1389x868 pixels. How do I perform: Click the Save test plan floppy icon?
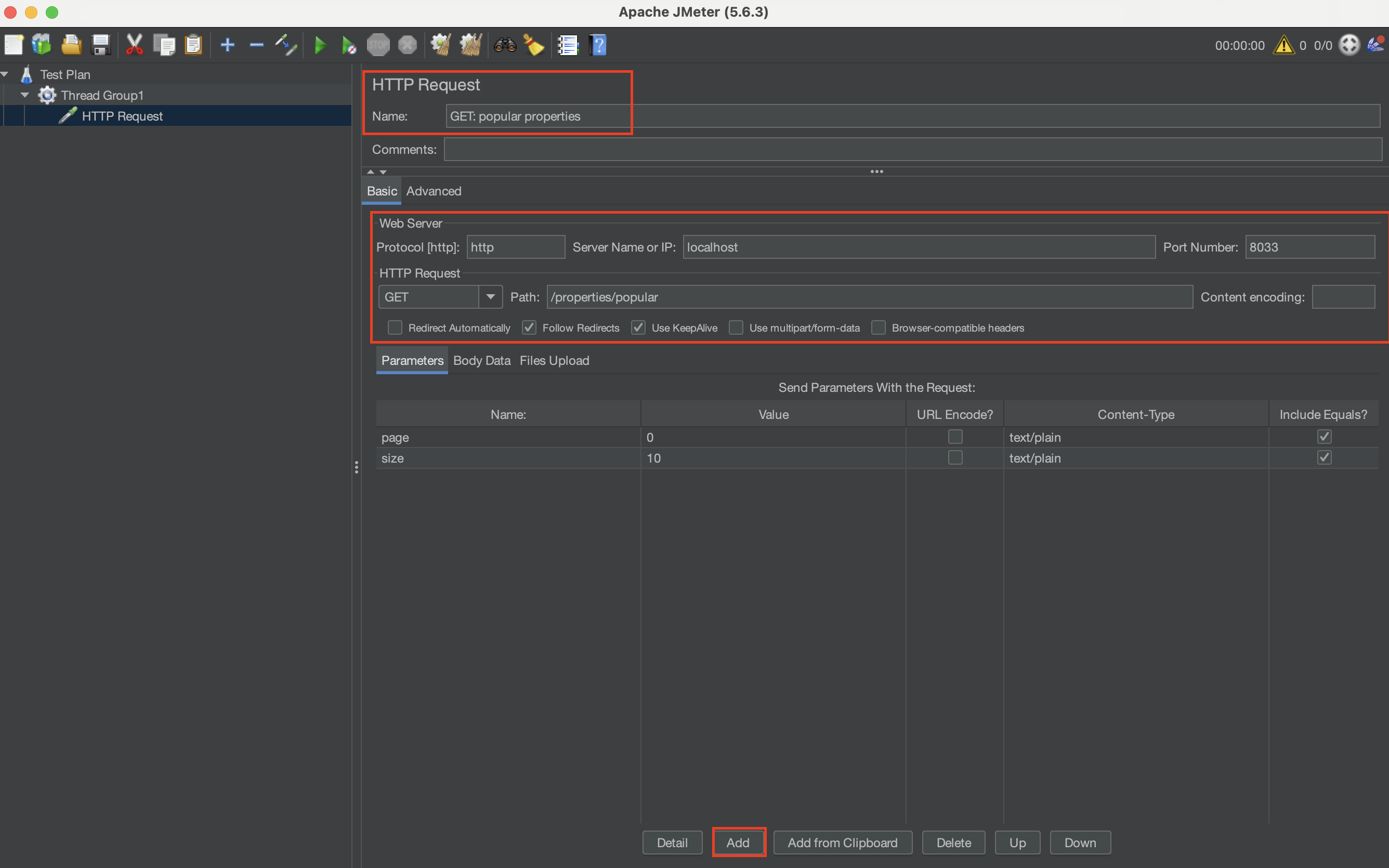tap(101, 45)
